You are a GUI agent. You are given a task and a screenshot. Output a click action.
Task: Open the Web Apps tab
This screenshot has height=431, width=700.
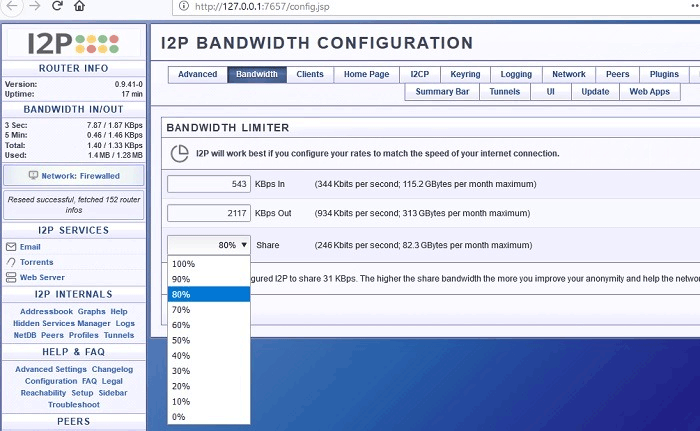[x=650, y=92]
